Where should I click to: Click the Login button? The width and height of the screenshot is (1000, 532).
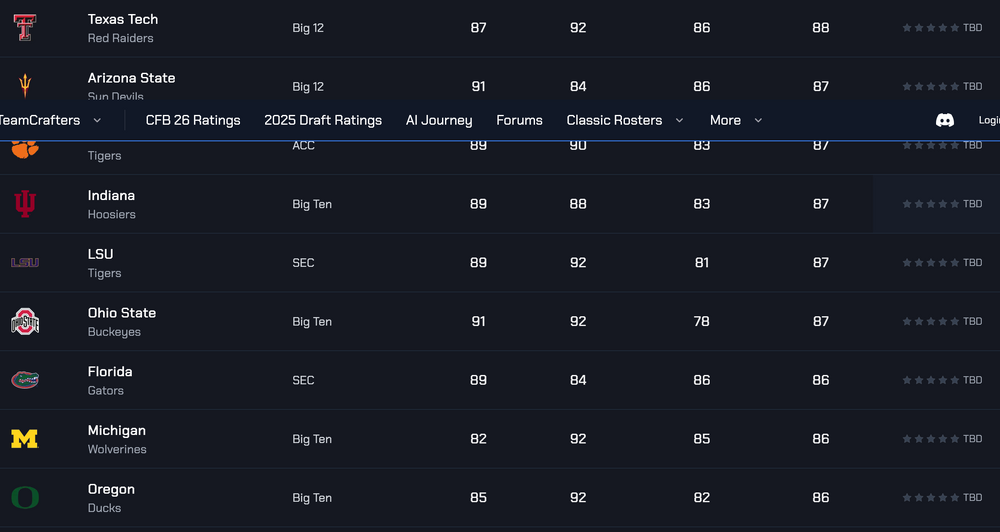(x=988, y=120)
